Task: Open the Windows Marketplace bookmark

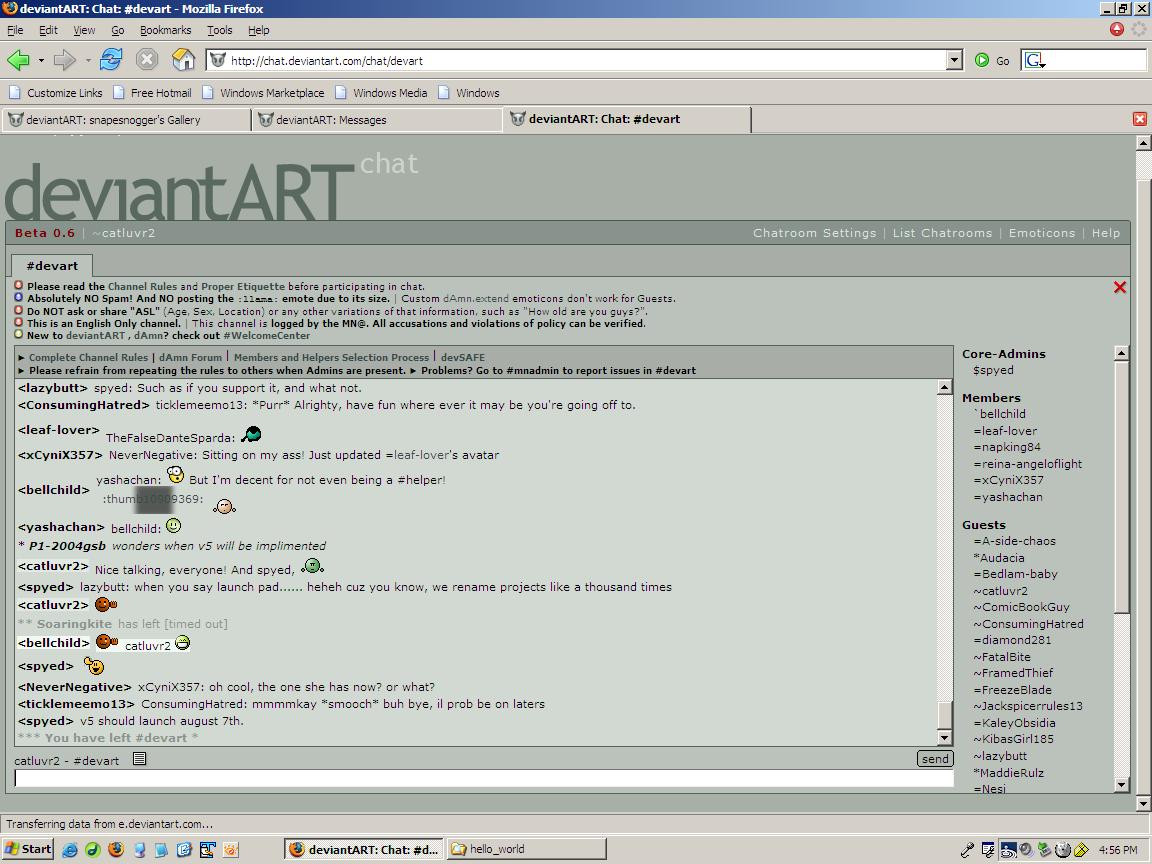Action: [263, 93]
